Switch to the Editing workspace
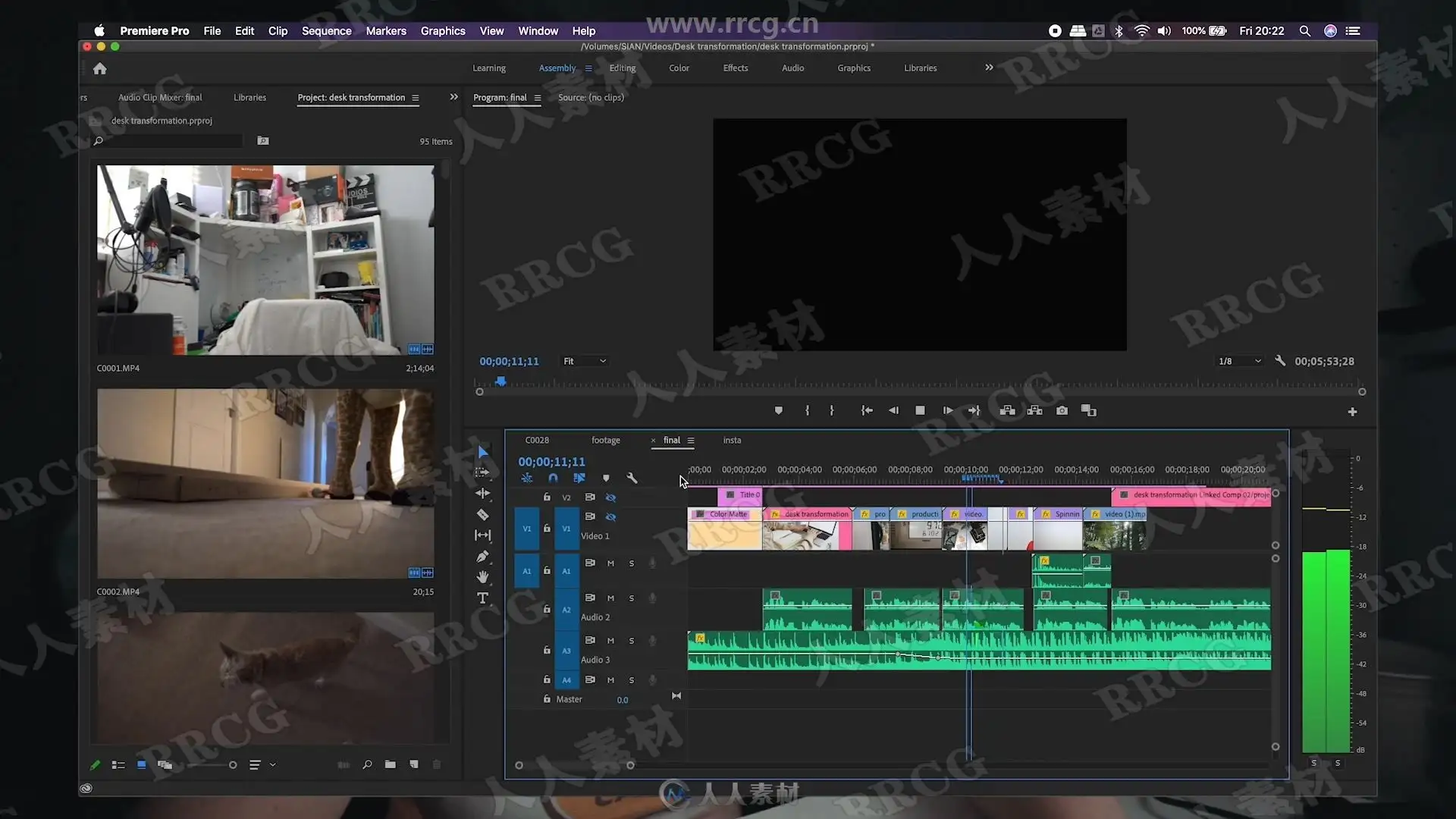This screenshot has width=1456, height=819. (x=622, y=68)
